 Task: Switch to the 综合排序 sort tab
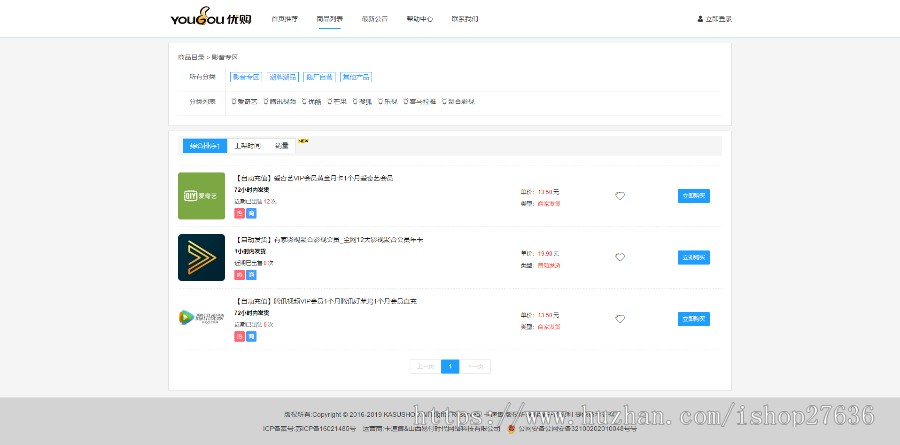pos(205,146)
